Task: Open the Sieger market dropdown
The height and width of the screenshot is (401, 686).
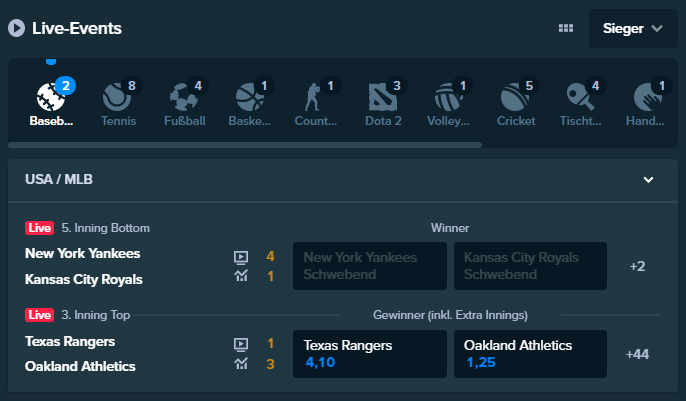Action: (633, 28)
